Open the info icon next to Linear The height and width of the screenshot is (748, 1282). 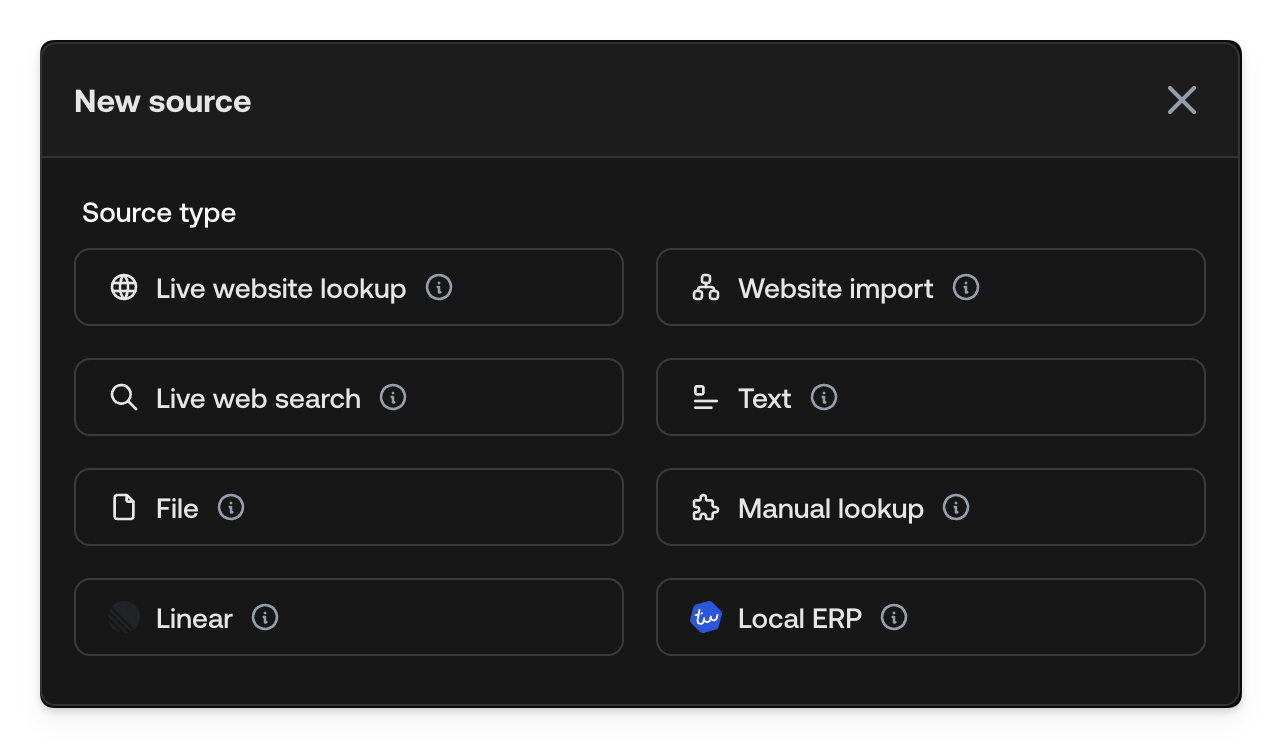coord(265,617)
